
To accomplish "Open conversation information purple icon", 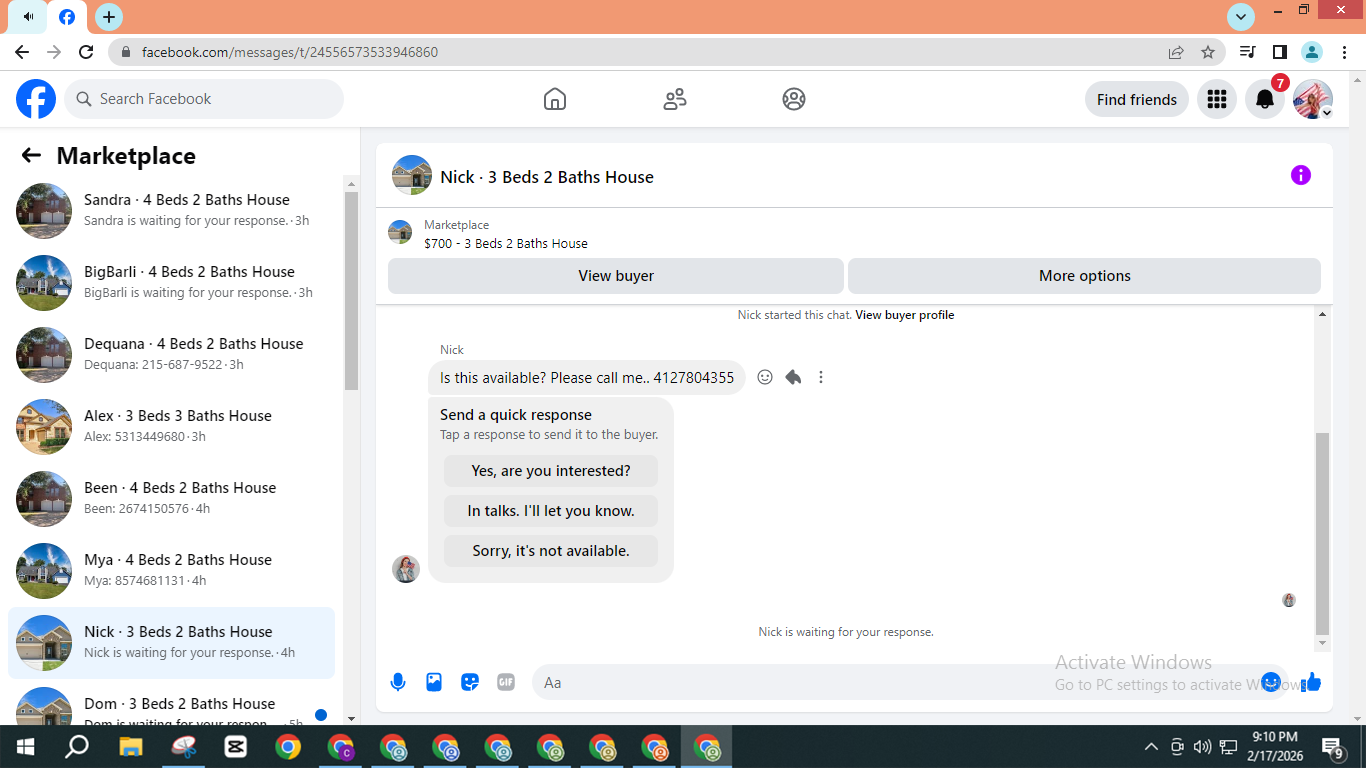I will pos(1301,175).
